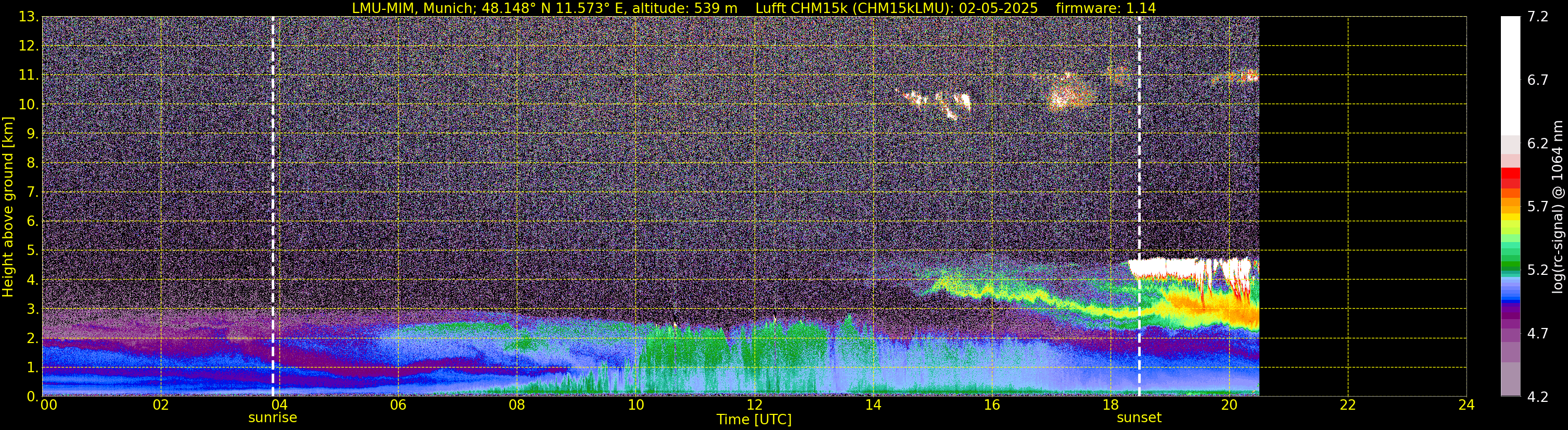1568x430 pixels.
Task: Click the 'Lufft CHM15k (CHM15kLMU): 02-05-2025' title text
Action: pyautogui.click(x=897, y=8)
